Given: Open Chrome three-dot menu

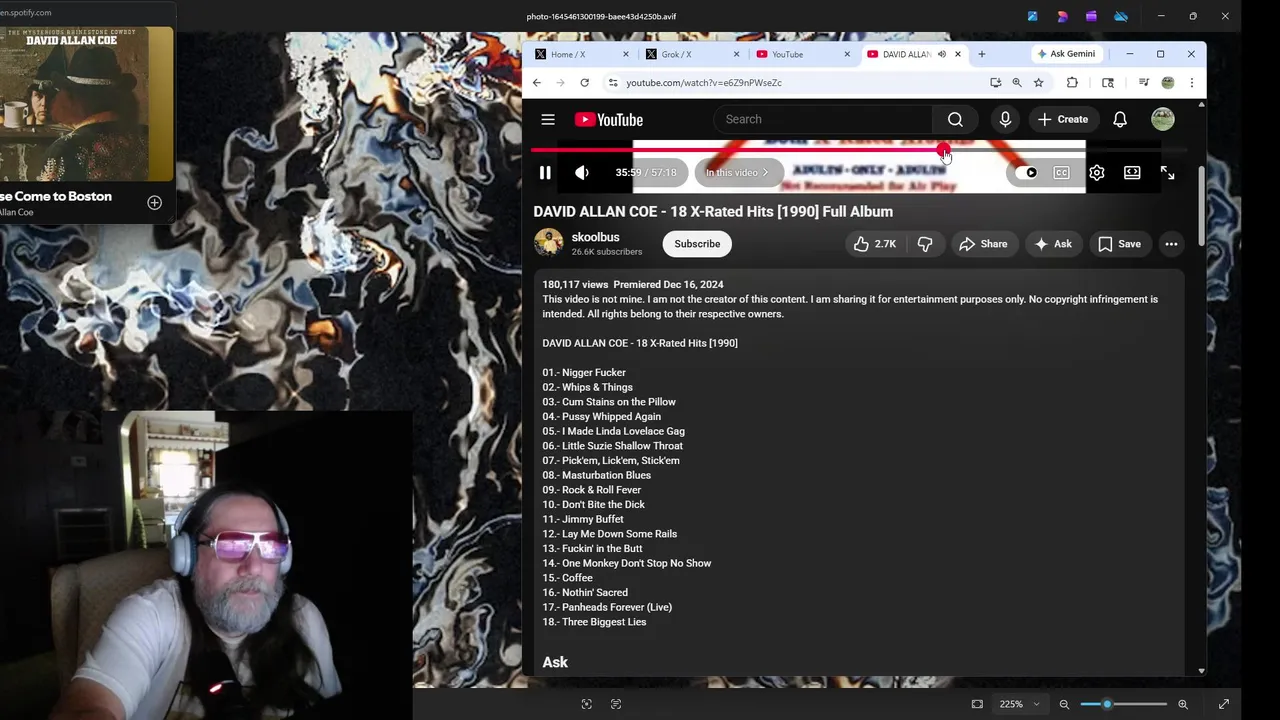Looking at the screenshot, I should pos(1191,83).
